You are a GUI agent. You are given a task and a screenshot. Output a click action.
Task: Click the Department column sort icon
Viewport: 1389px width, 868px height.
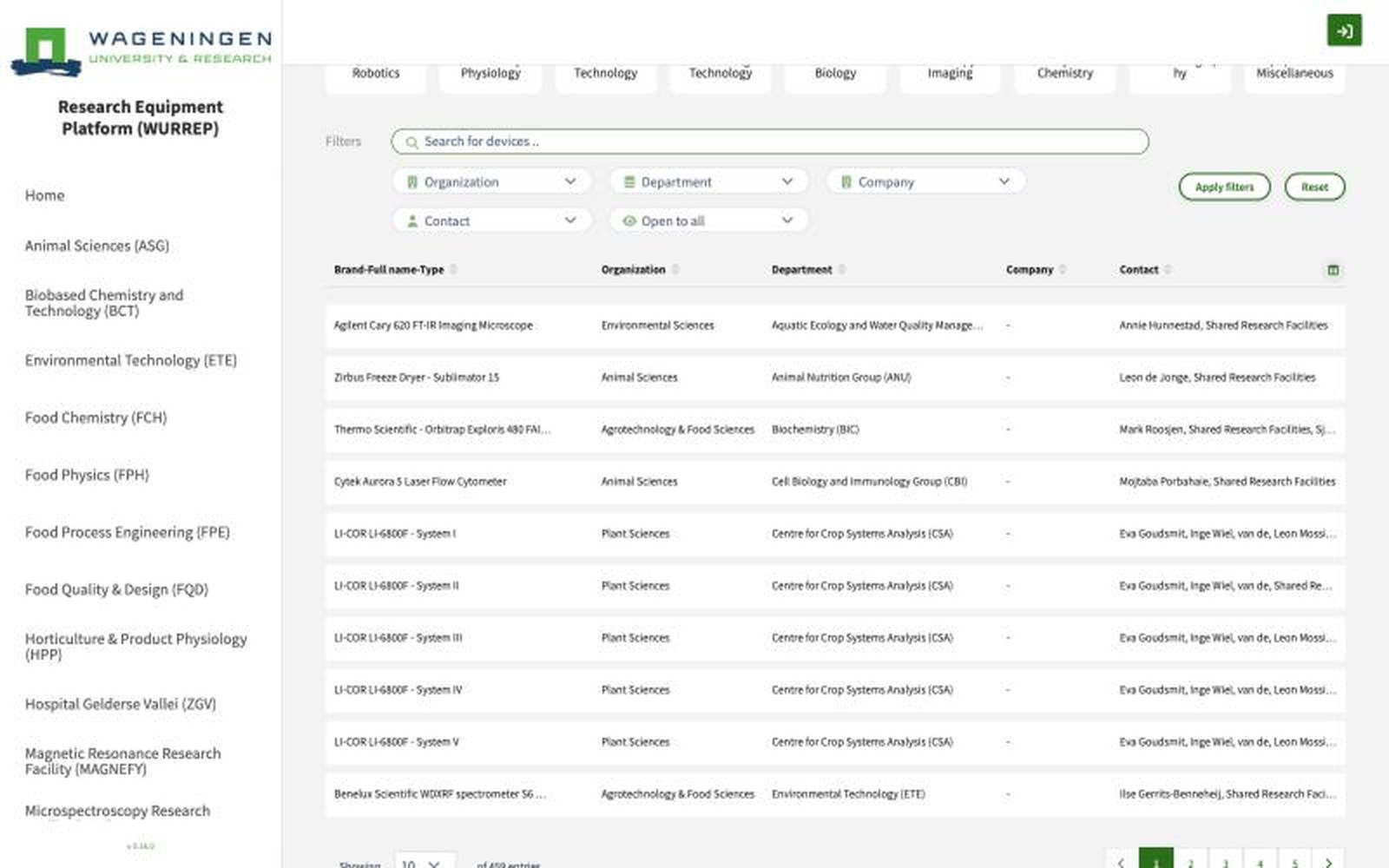(842, 270)
